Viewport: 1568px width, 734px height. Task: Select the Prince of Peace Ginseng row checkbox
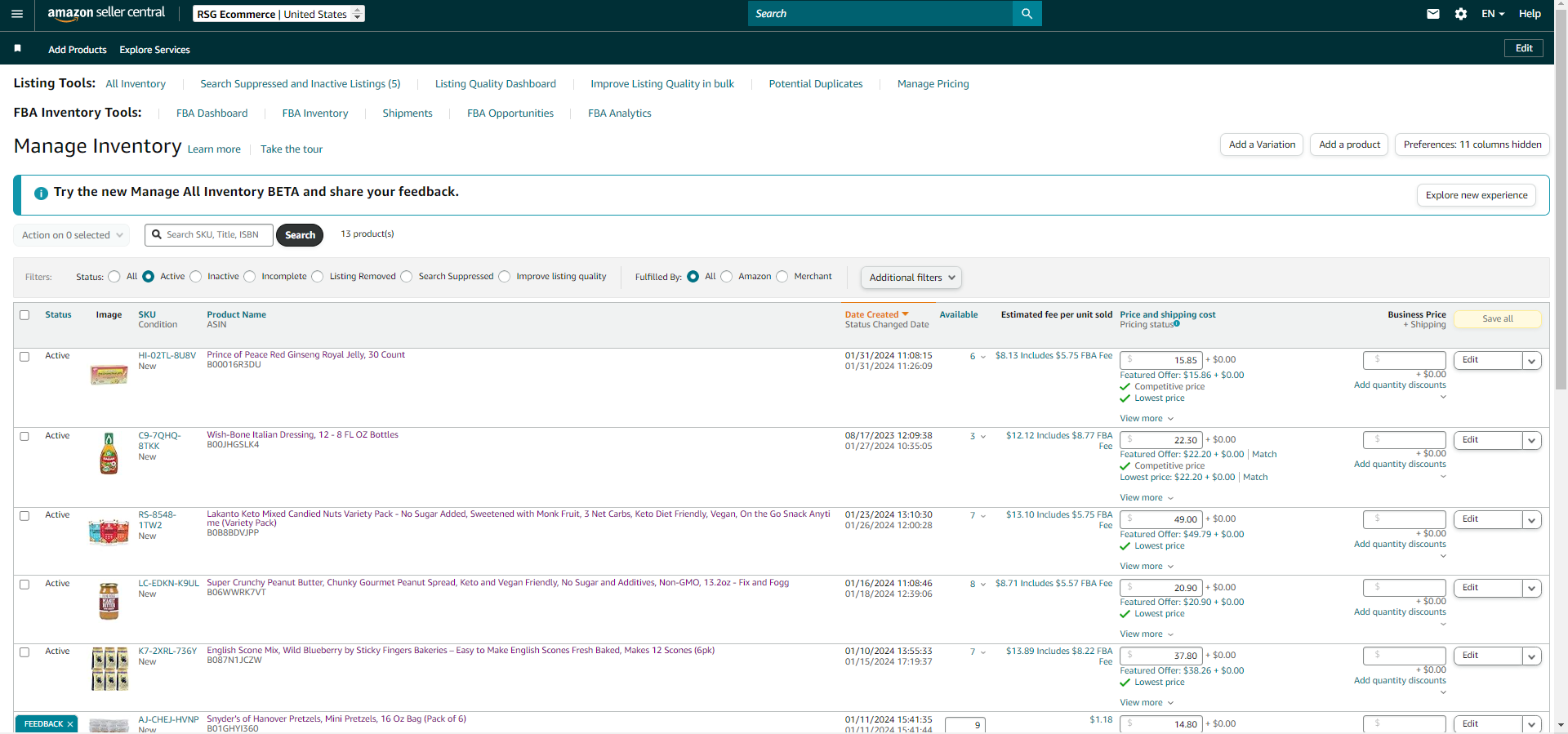click(x=24, y=357)
